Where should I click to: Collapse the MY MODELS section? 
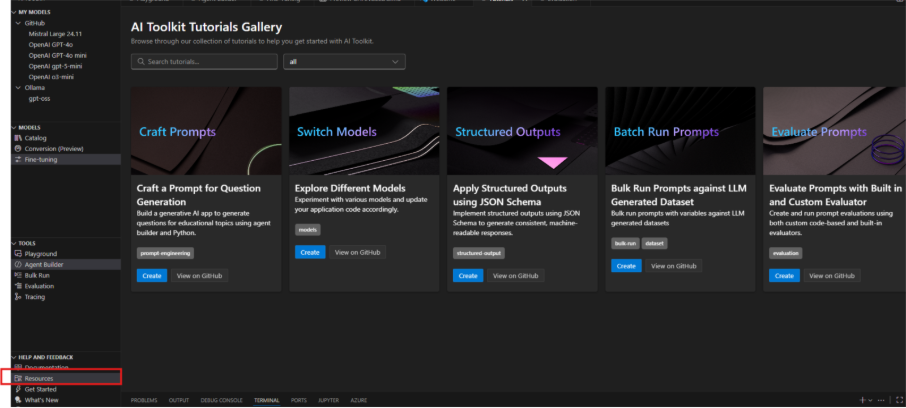click(14, 12)
